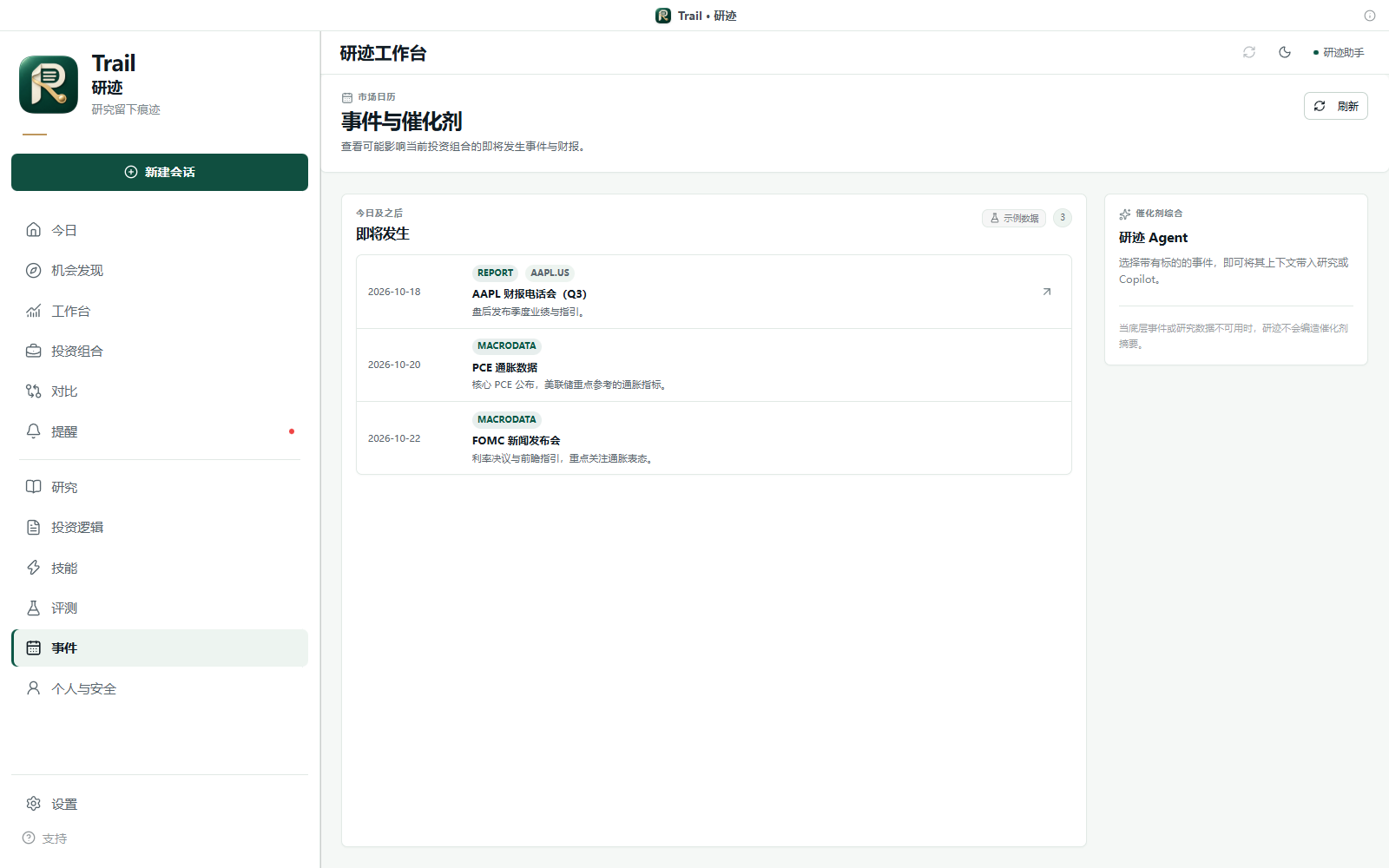Open the 今日 home icon
1389x868 pixels.
point(33,230)
